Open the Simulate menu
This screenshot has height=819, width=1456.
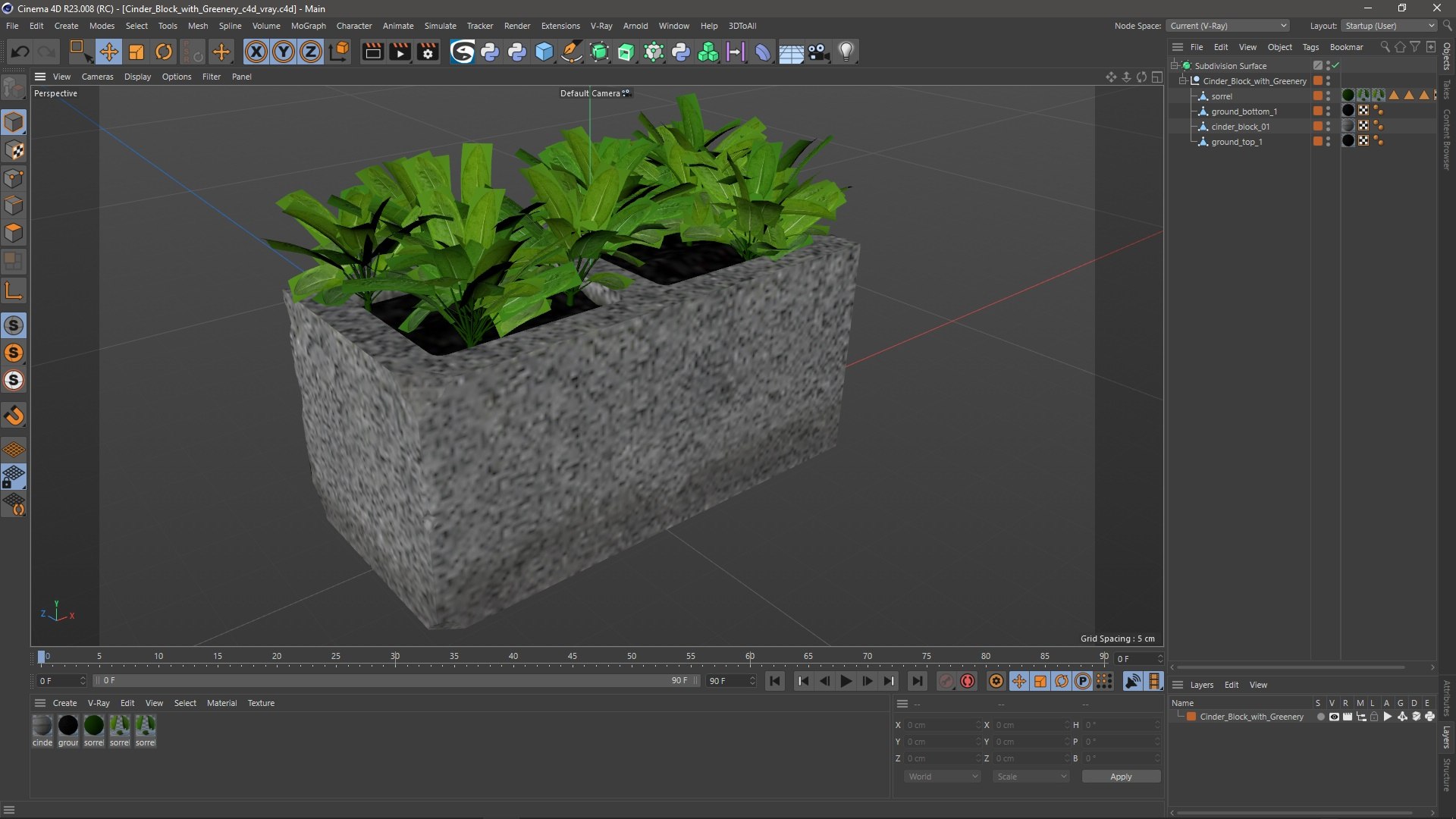pos(440,26)
